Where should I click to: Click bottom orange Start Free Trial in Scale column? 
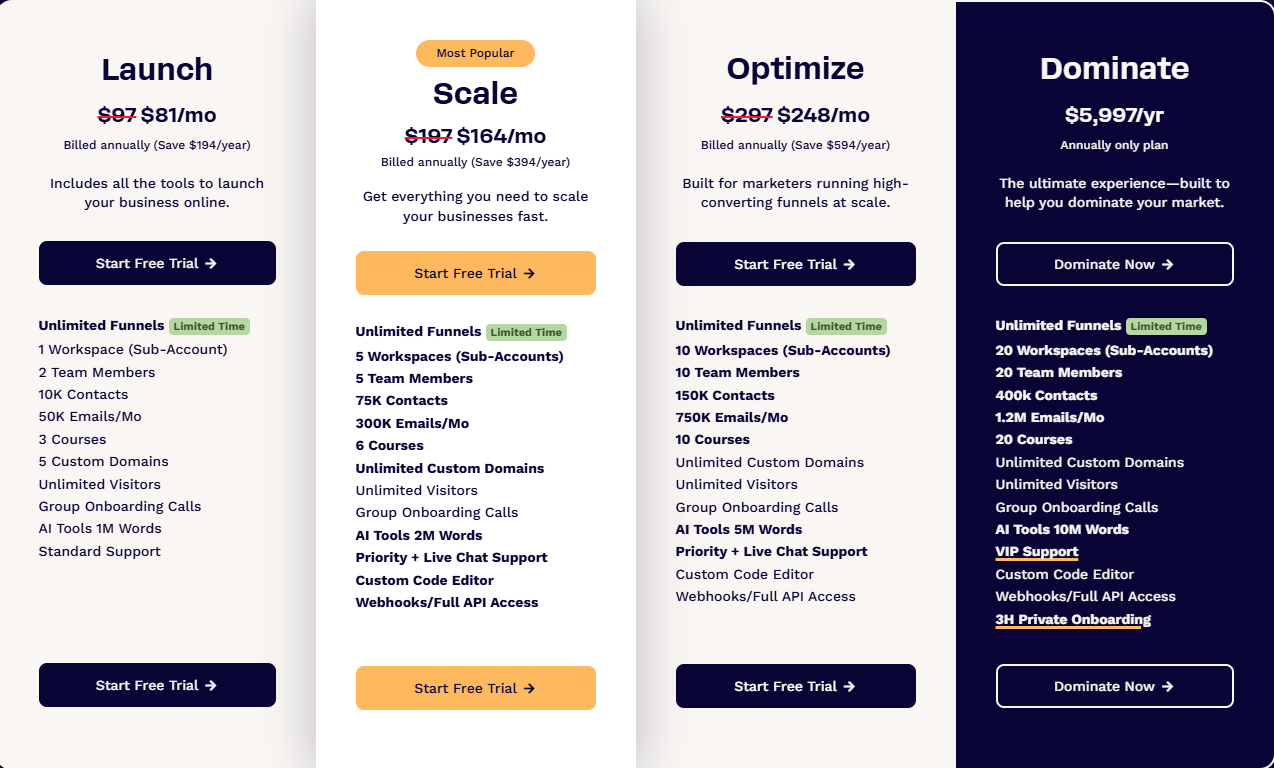tap(475, 688)
